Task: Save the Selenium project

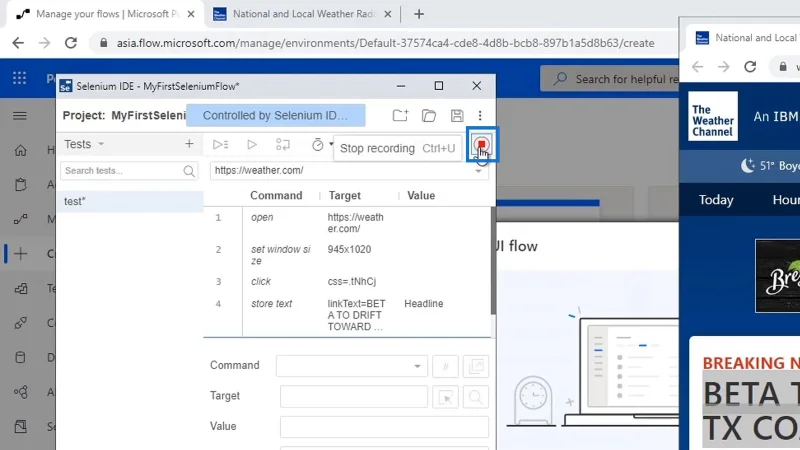Action: pos(457,115)
